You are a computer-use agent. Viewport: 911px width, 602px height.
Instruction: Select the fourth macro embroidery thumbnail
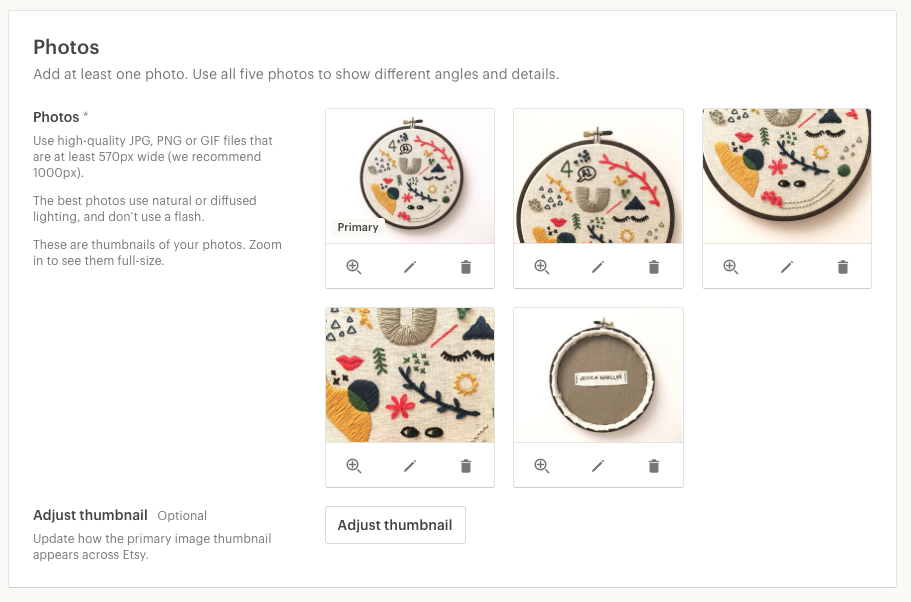point(410,375)
